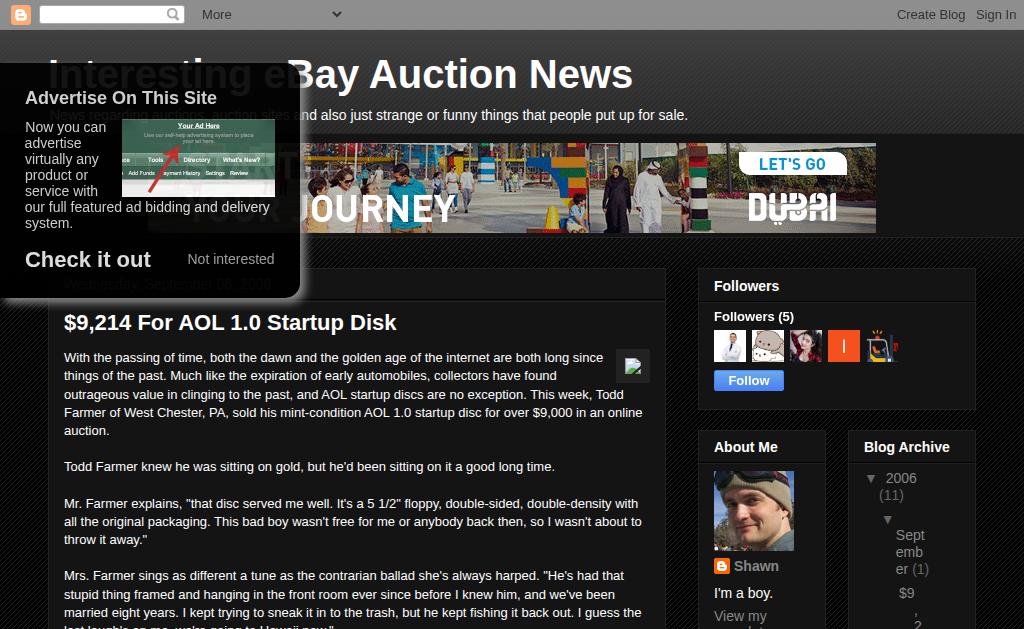Image resolution: width=1024 pixels, height=629 pixels.
Task: Click the Dubai journey banner advertisement
Action: (511, 187)
